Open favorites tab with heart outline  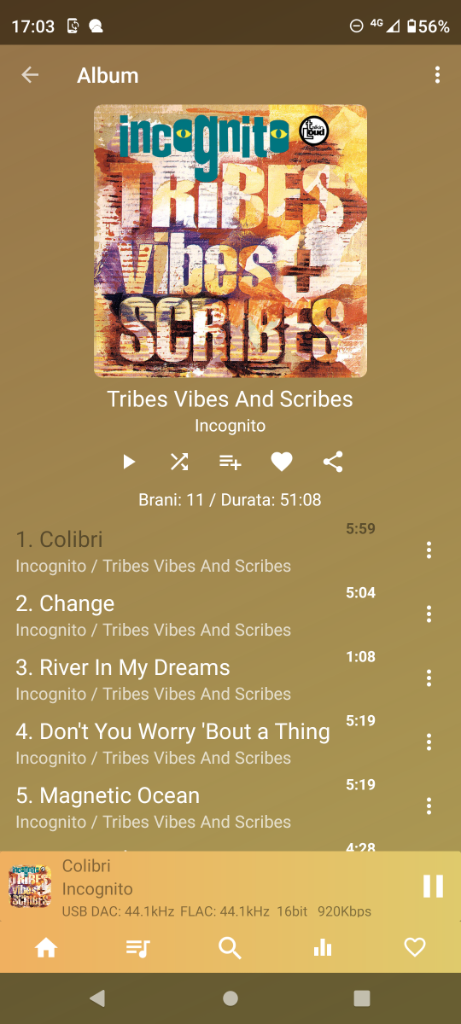pyautogui.click(x=415, y=948)
